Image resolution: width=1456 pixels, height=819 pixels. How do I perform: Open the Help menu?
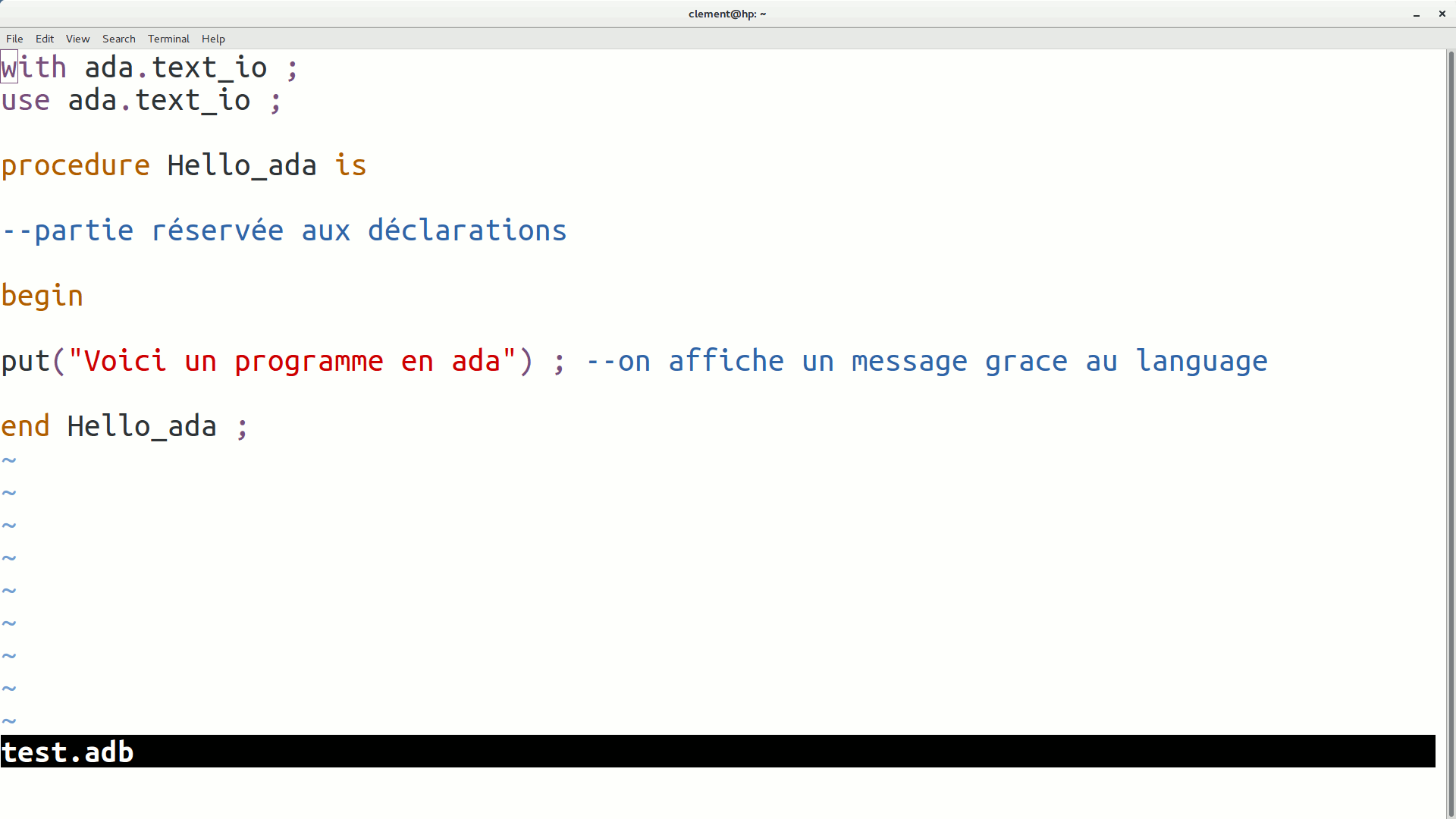click(x=213, y=39)
